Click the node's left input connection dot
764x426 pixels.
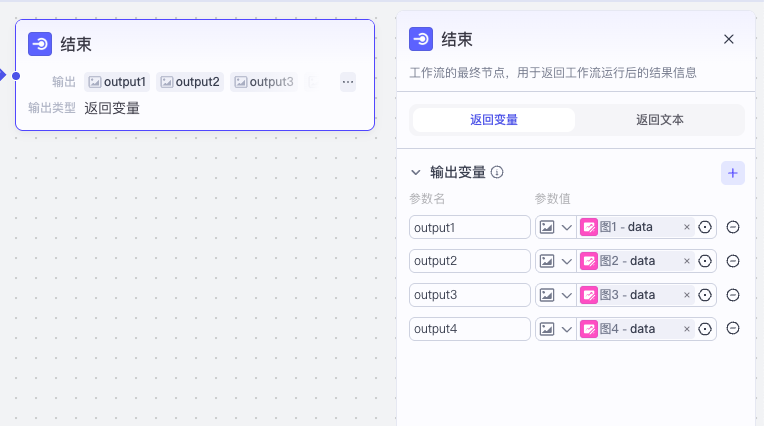(x=16, y=76)
